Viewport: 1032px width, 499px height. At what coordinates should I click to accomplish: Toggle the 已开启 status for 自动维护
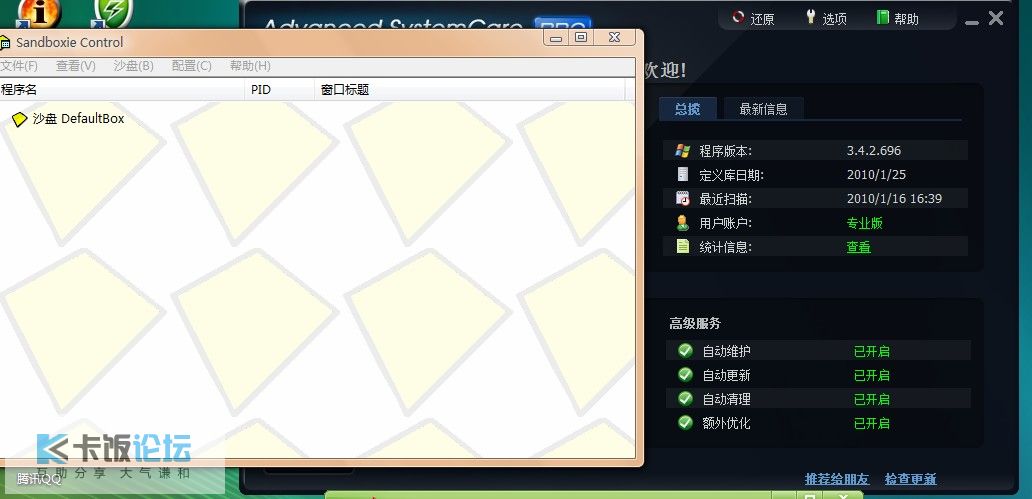(871, 352)
